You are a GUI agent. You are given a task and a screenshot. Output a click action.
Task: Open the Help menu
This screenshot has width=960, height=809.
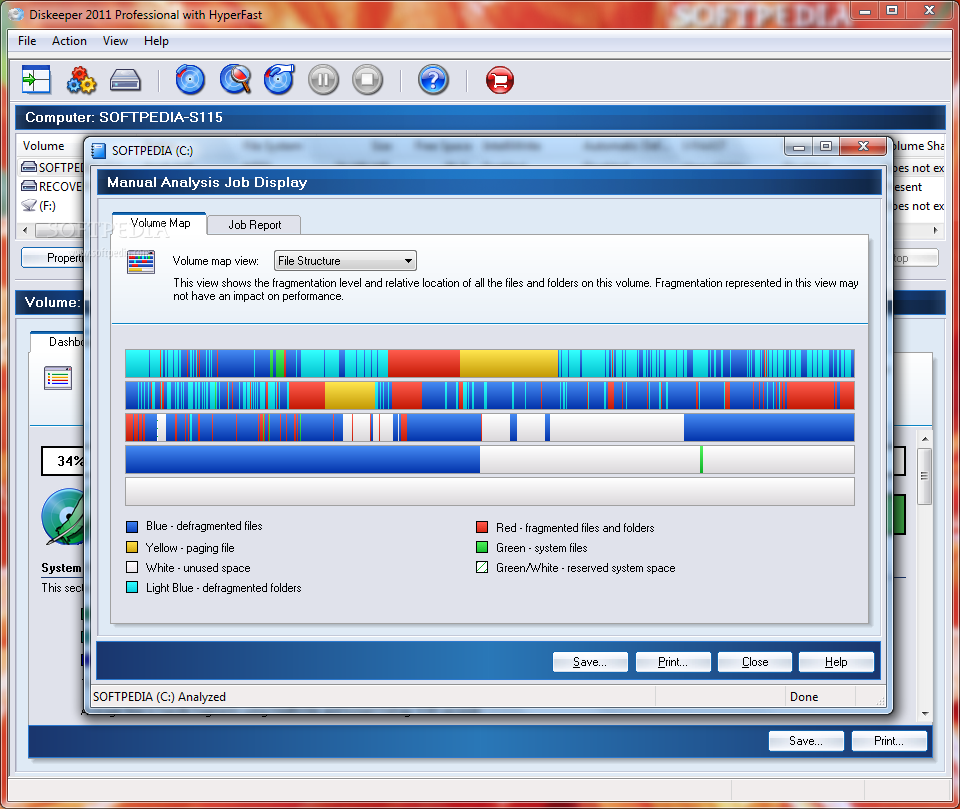coord(156,41)
